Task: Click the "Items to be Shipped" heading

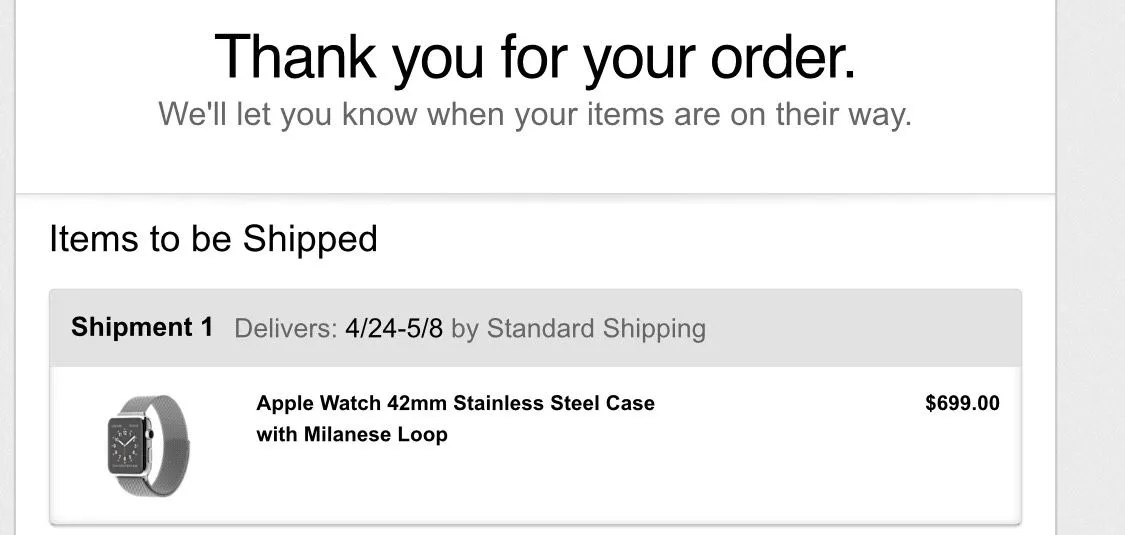Action: click(x=213, y=240)
